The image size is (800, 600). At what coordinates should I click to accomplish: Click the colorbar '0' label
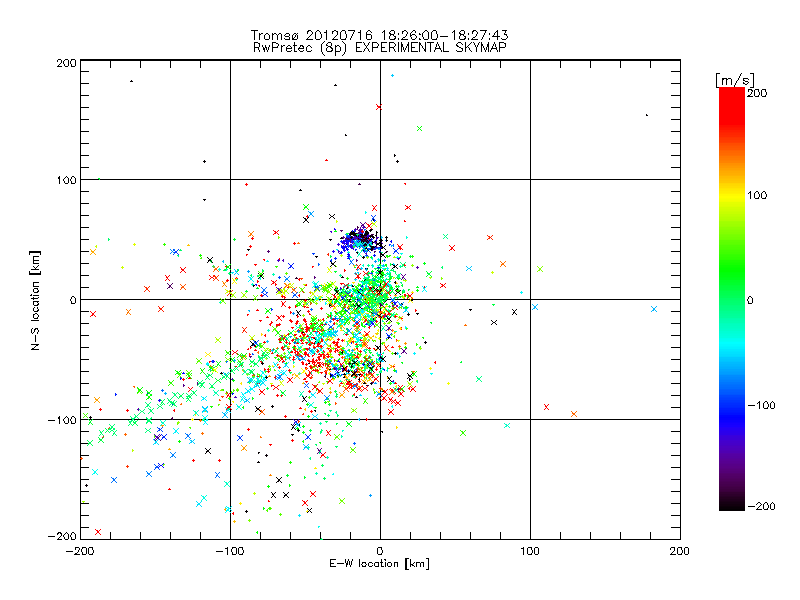750,300
